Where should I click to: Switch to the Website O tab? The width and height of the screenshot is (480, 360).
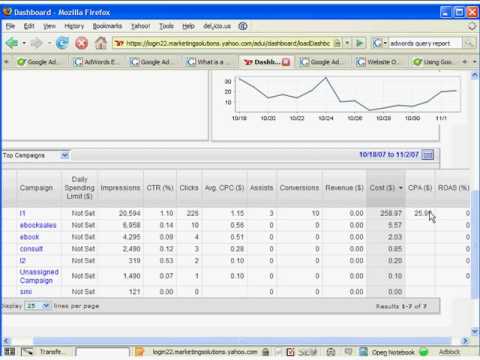(x=379, y=62)
